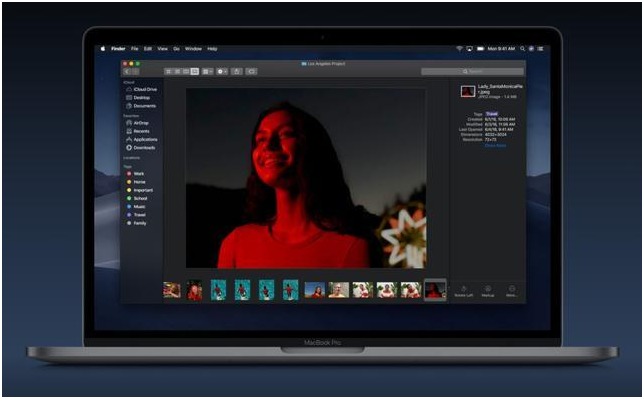Click the Dimensions 4032×3024 value

coord(496,134)
